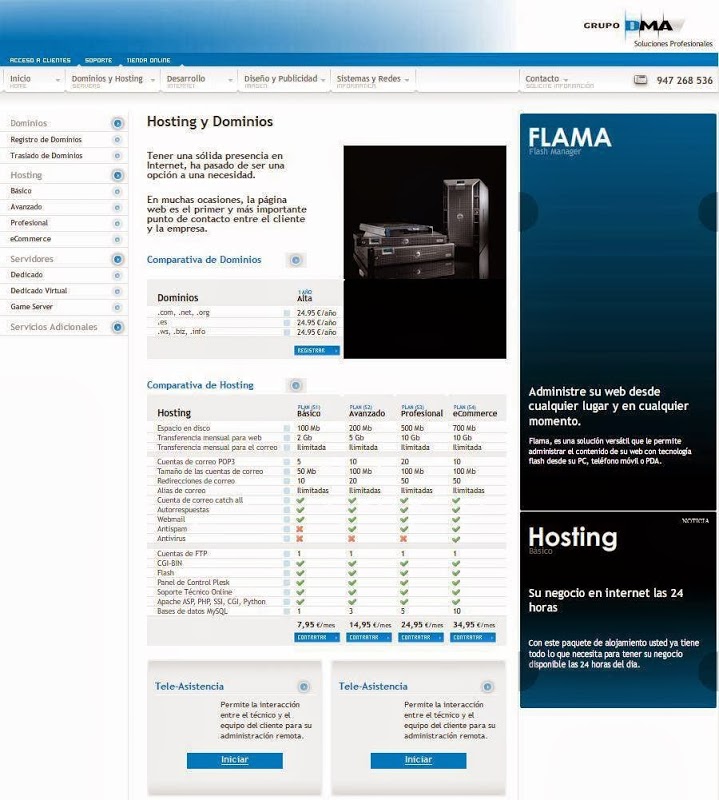This screenshot has width=719, height=800.
Task: Open the Básico hosting sidebar link
Action: [21, 191]
